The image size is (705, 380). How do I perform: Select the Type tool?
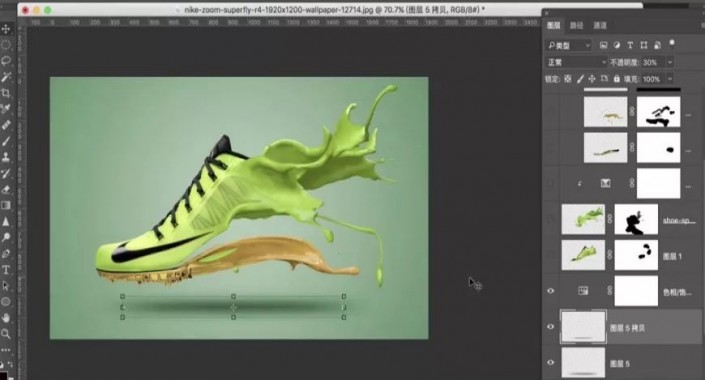tap(6, 270)
